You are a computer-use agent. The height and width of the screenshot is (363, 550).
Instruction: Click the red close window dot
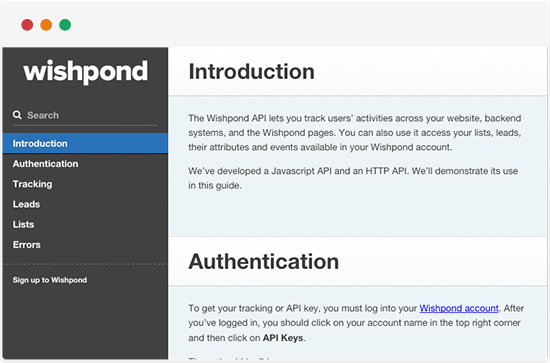pyautogui.click(x=27, y=25)
